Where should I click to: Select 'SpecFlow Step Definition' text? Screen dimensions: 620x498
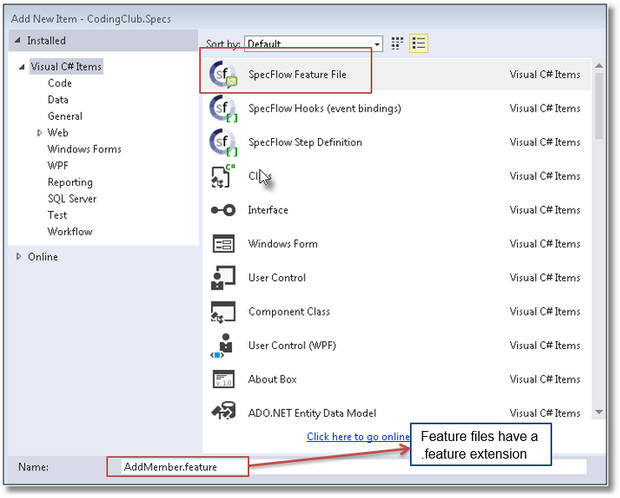(x=305, y=142)
